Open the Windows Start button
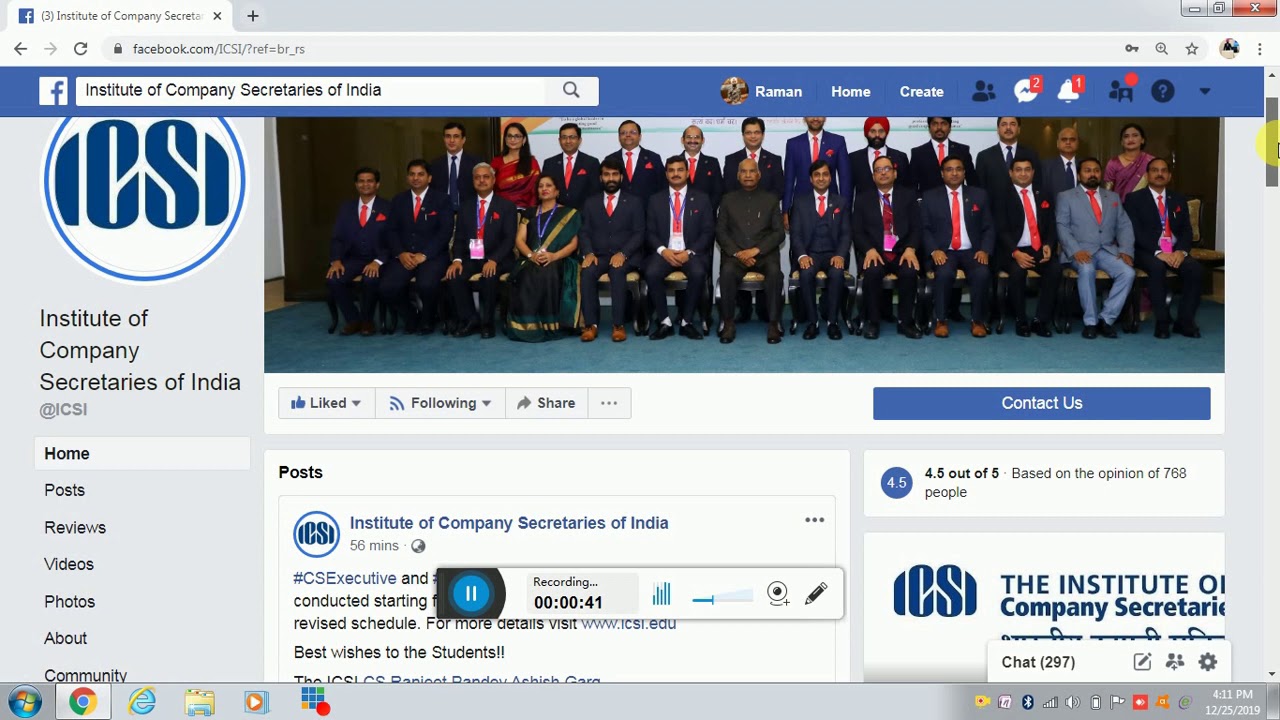Viewport: 1280px width, 720px height. [x=25, y=702]
